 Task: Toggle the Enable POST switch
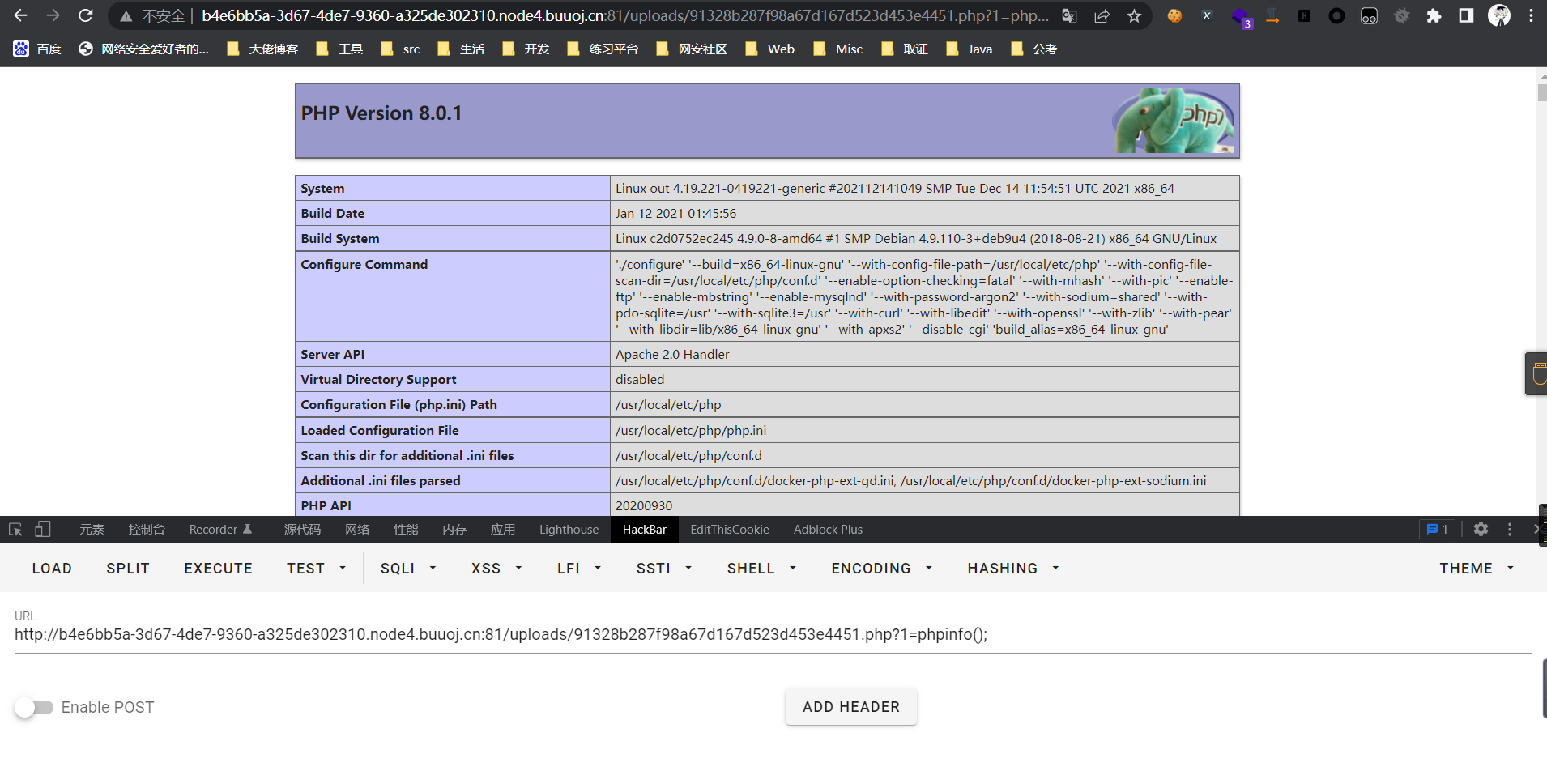34,707
